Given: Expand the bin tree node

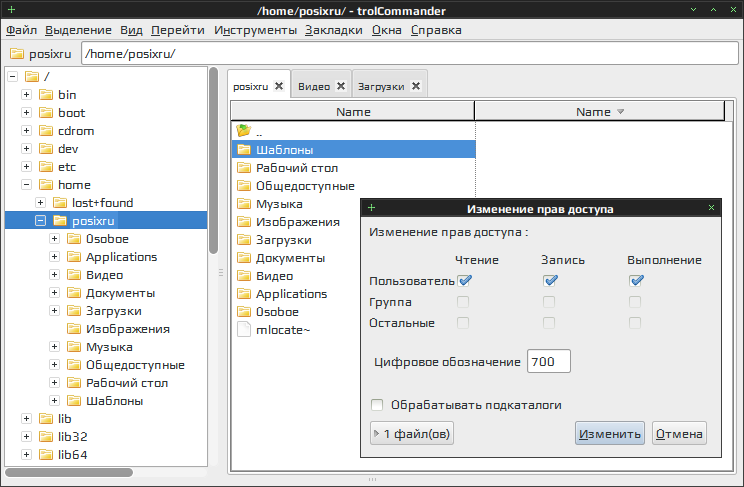Looking at the screenshot, I should coord(27,94).
